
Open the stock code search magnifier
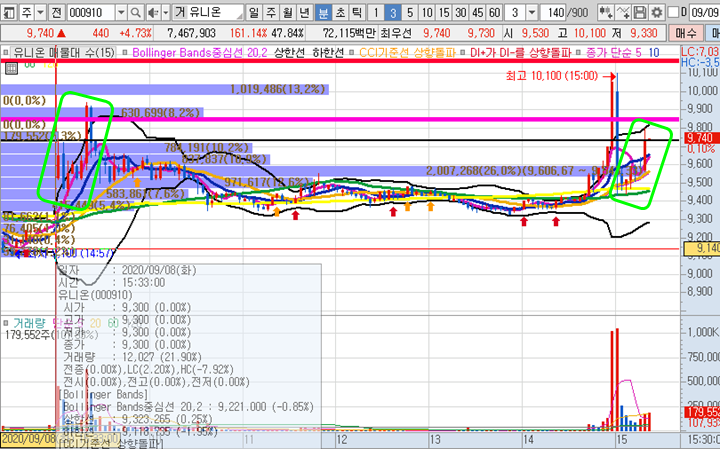coord(135,12)
